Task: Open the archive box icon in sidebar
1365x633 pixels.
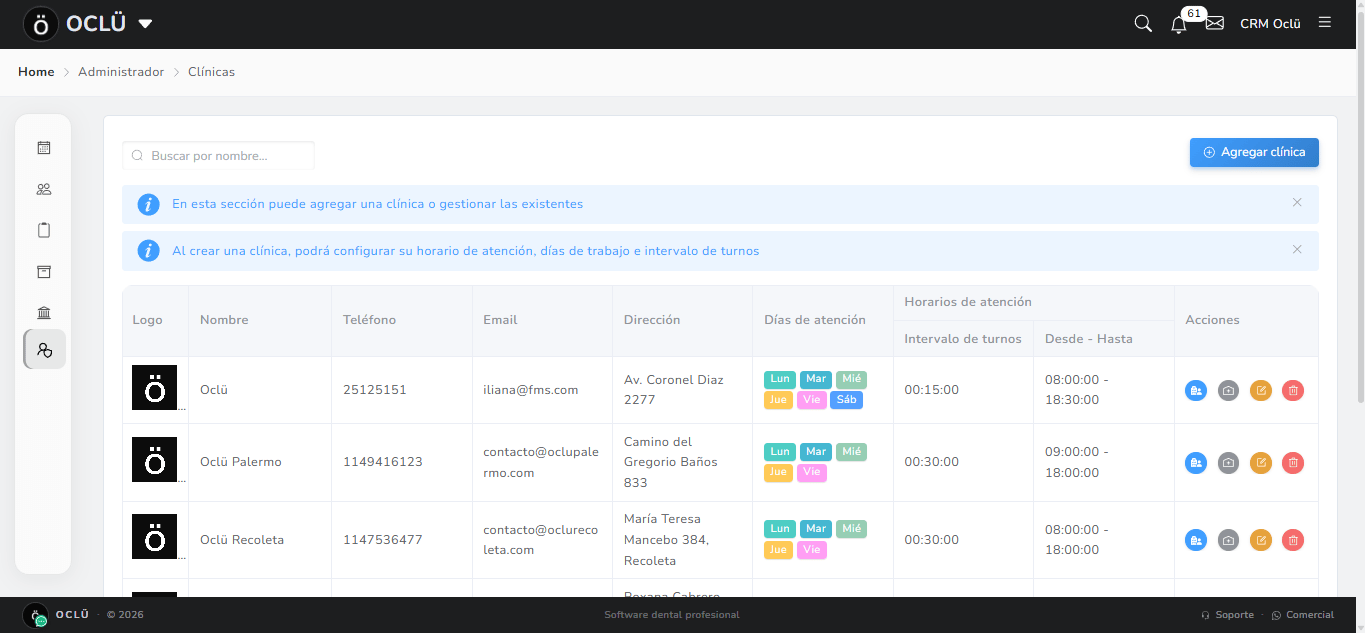Action: 44,272
